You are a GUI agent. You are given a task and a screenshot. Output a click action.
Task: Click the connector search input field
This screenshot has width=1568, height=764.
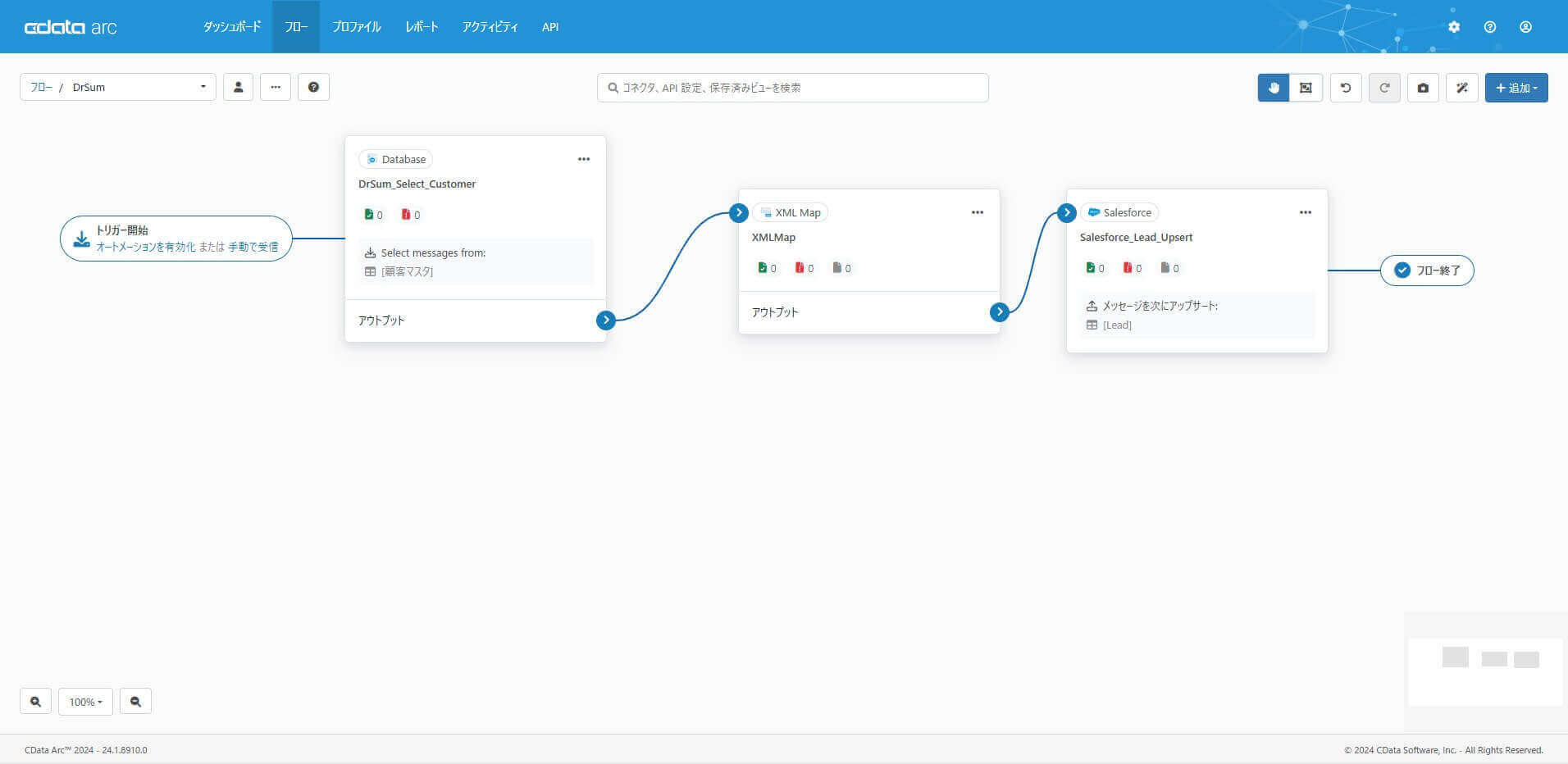[x=792, y=87]
